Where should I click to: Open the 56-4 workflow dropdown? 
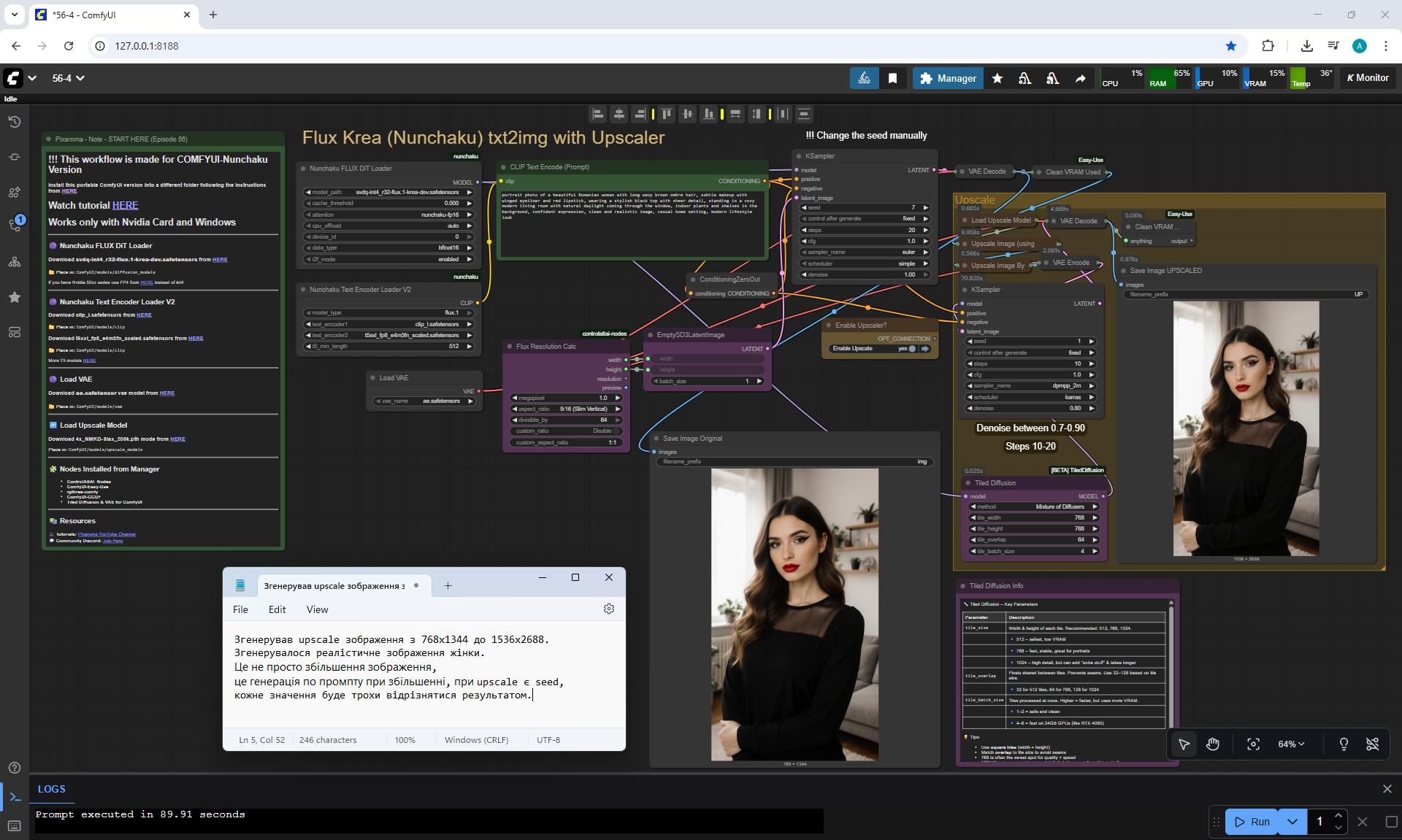click(x=68, y=78)
